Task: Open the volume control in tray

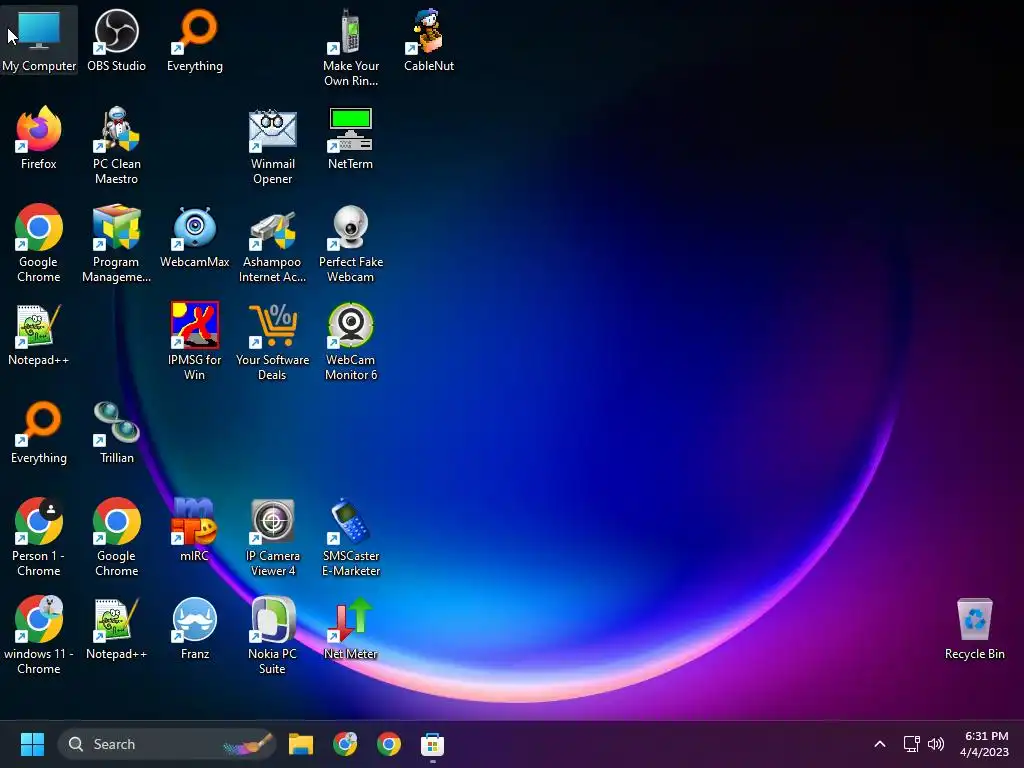Action: (x=936, y=744)
